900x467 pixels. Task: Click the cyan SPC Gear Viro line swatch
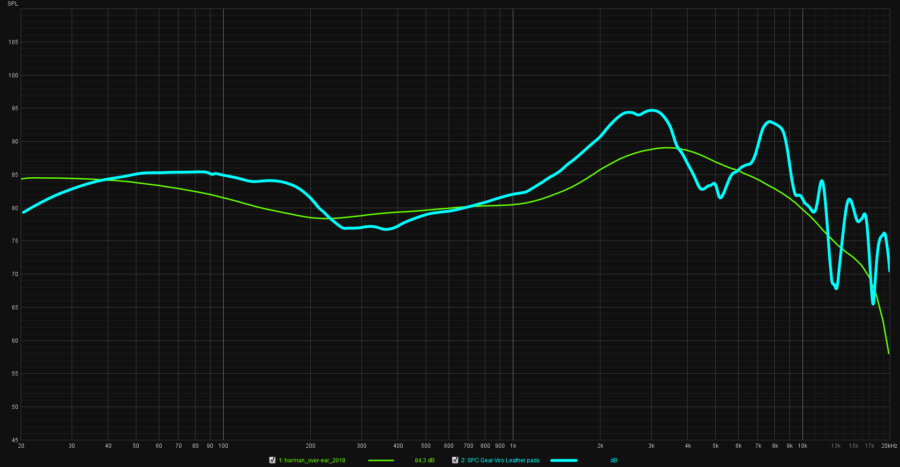(x=564, y=460)
